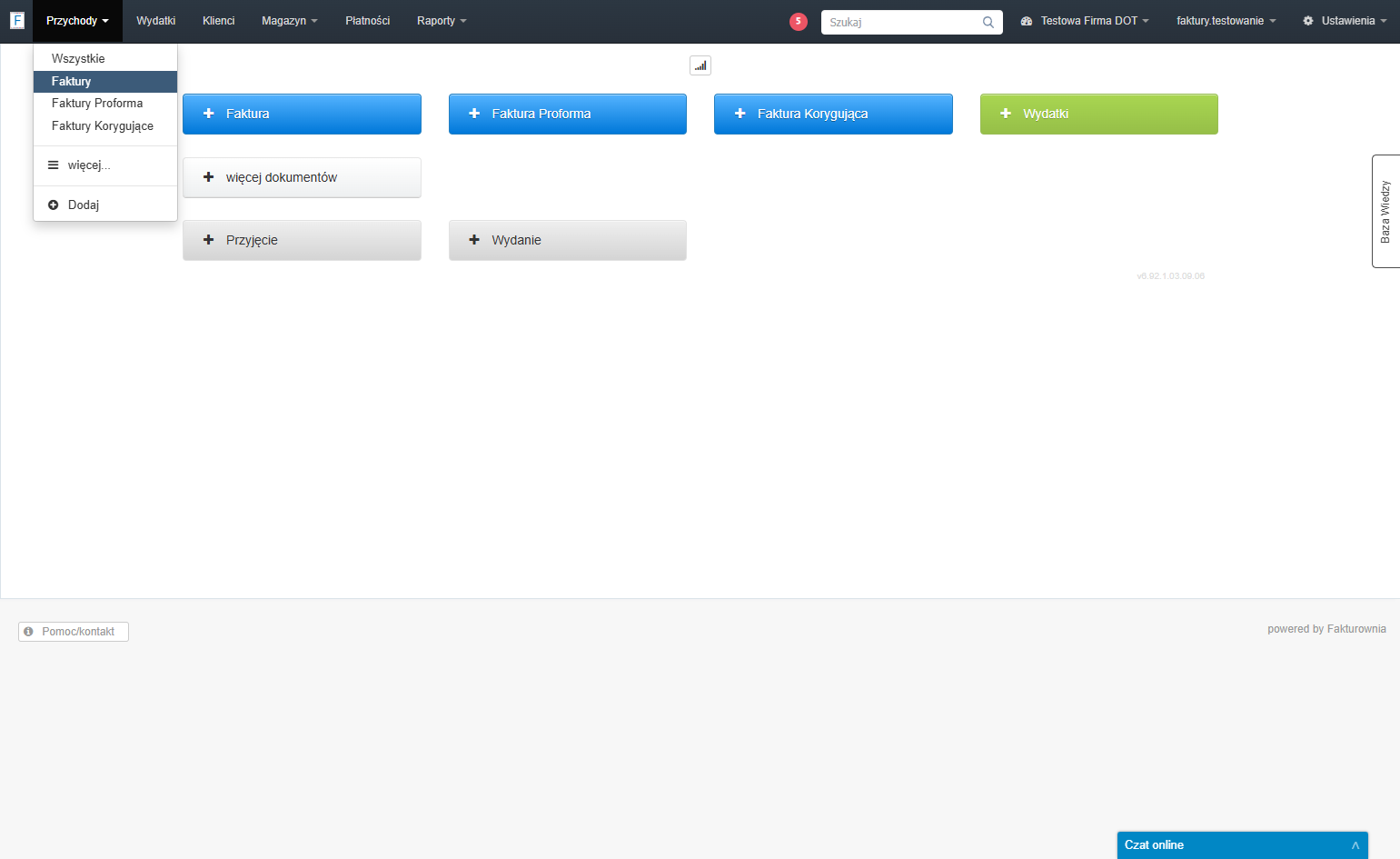This screenshot has width=1400, height=859.
Task: Click the info icon on Pomoc/kontakt
Action: pyautogui.click(x=28, y=632)
